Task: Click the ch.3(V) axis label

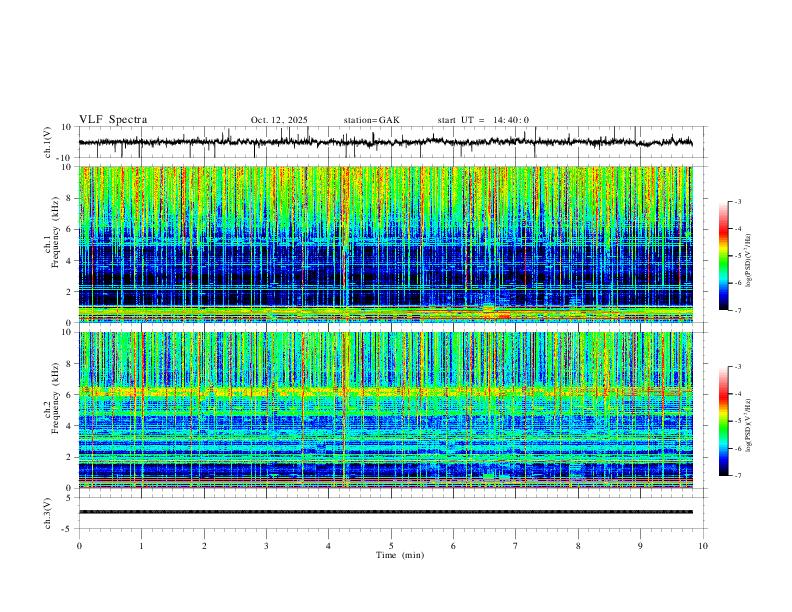Action: coord(48,513)
